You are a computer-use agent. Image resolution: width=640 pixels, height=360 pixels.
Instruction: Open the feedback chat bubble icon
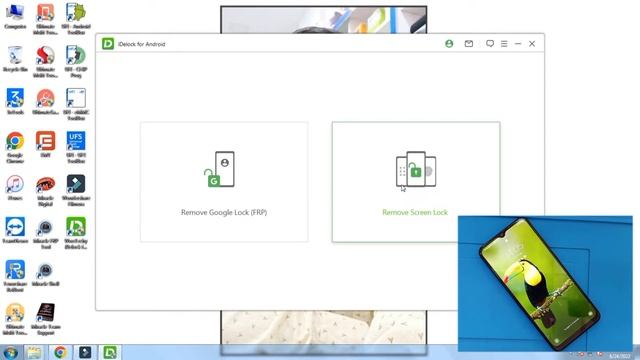[x=490, y=44]
